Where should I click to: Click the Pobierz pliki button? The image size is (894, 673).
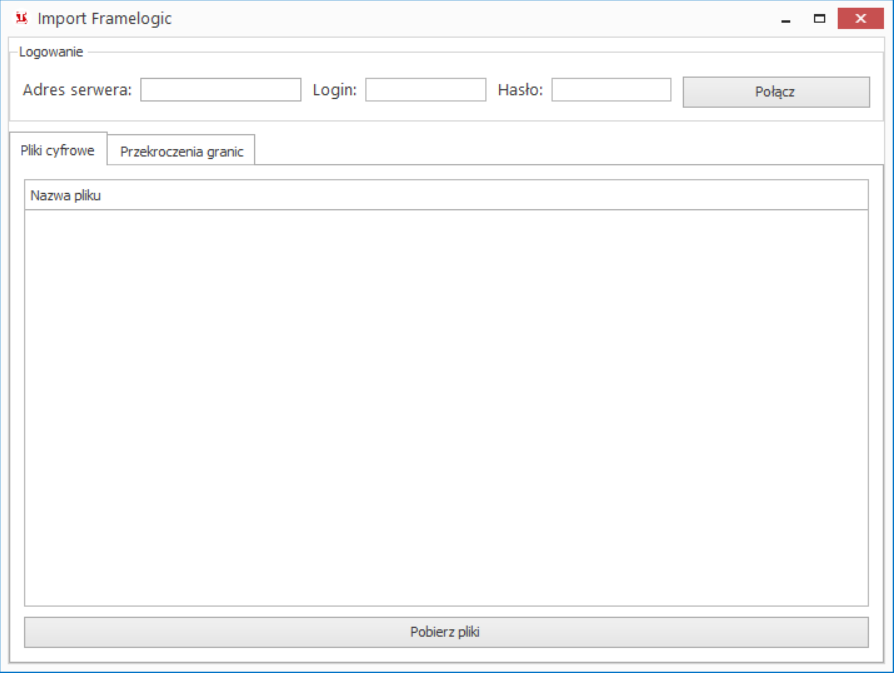click(446, 632)
